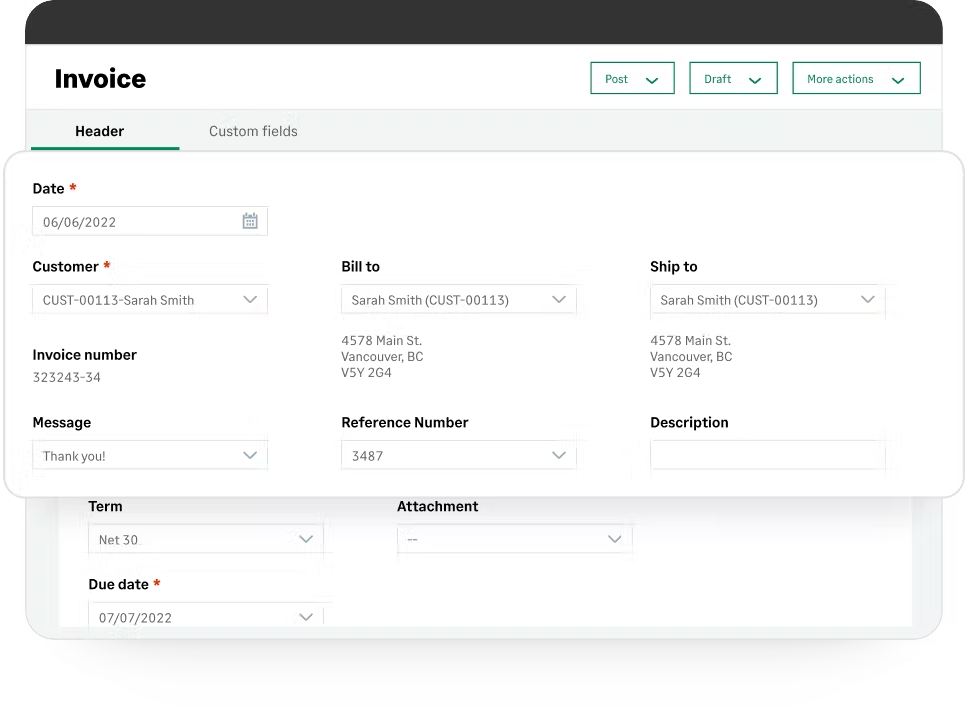Open the Ship to dropdown

767,300
